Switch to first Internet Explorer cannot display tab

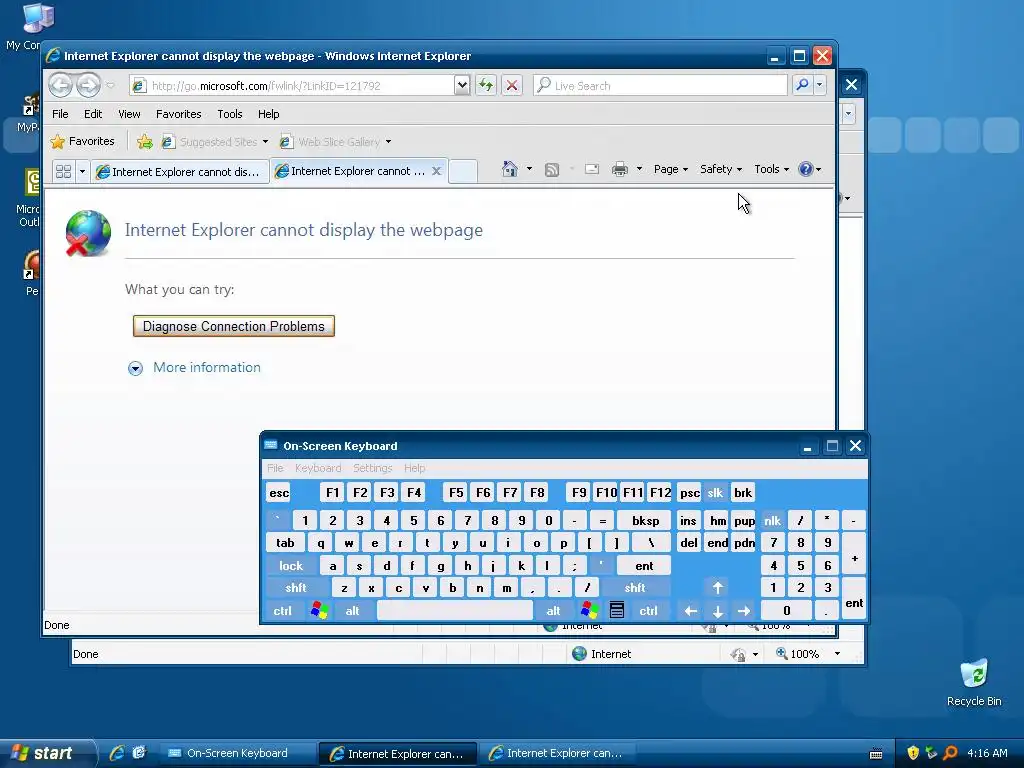(180, 172)
